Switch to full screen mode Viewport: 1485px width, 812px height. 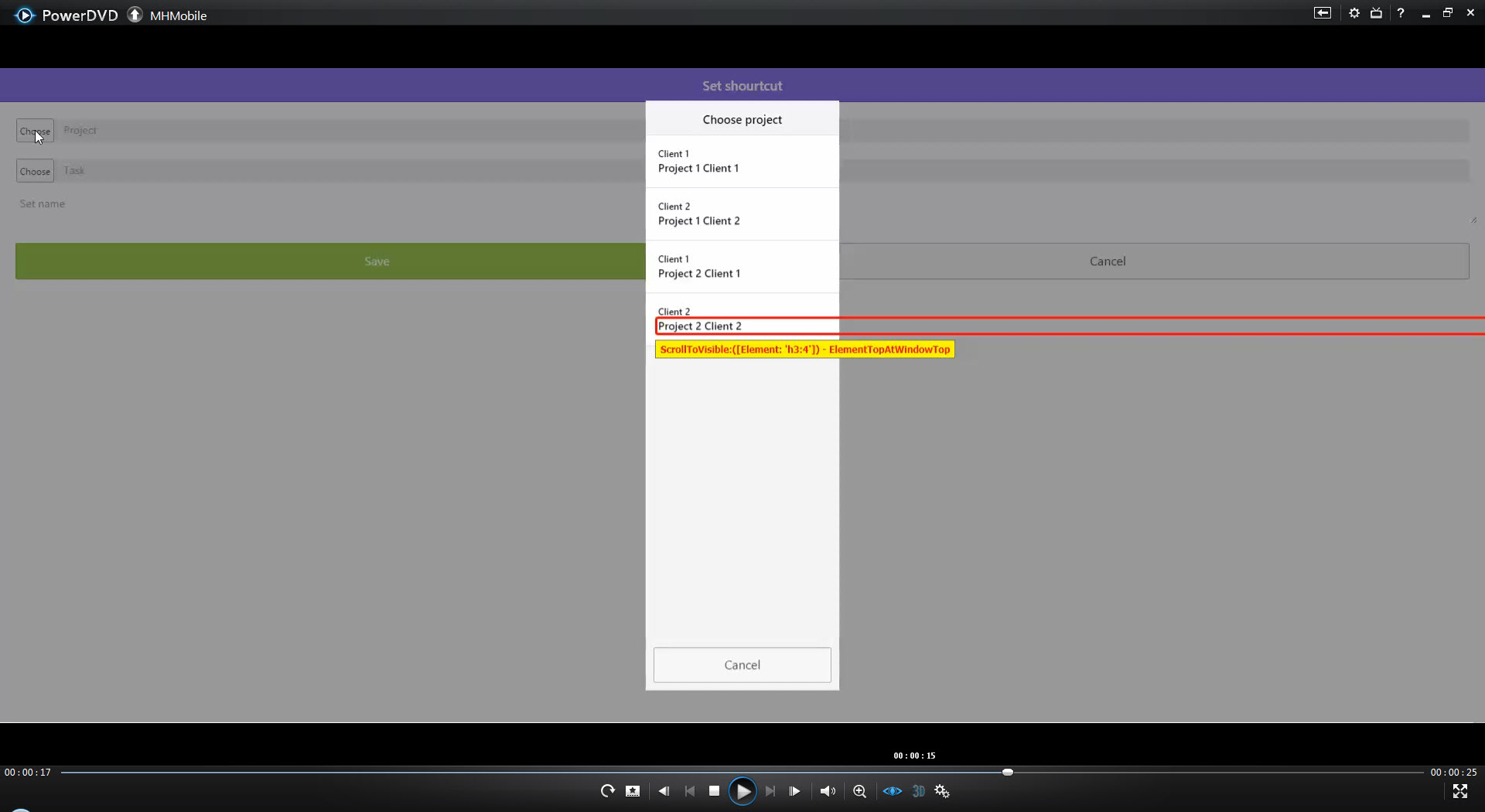click(1459, 791)
